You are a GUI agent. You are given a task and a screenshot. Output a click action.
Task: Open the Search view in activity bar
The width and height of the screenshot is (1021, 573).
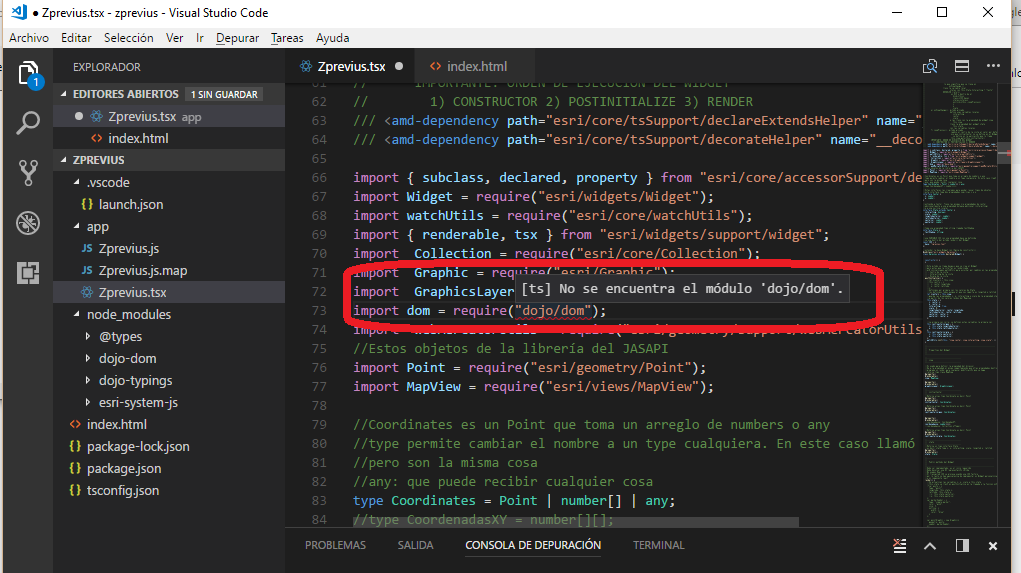point(28,122)
